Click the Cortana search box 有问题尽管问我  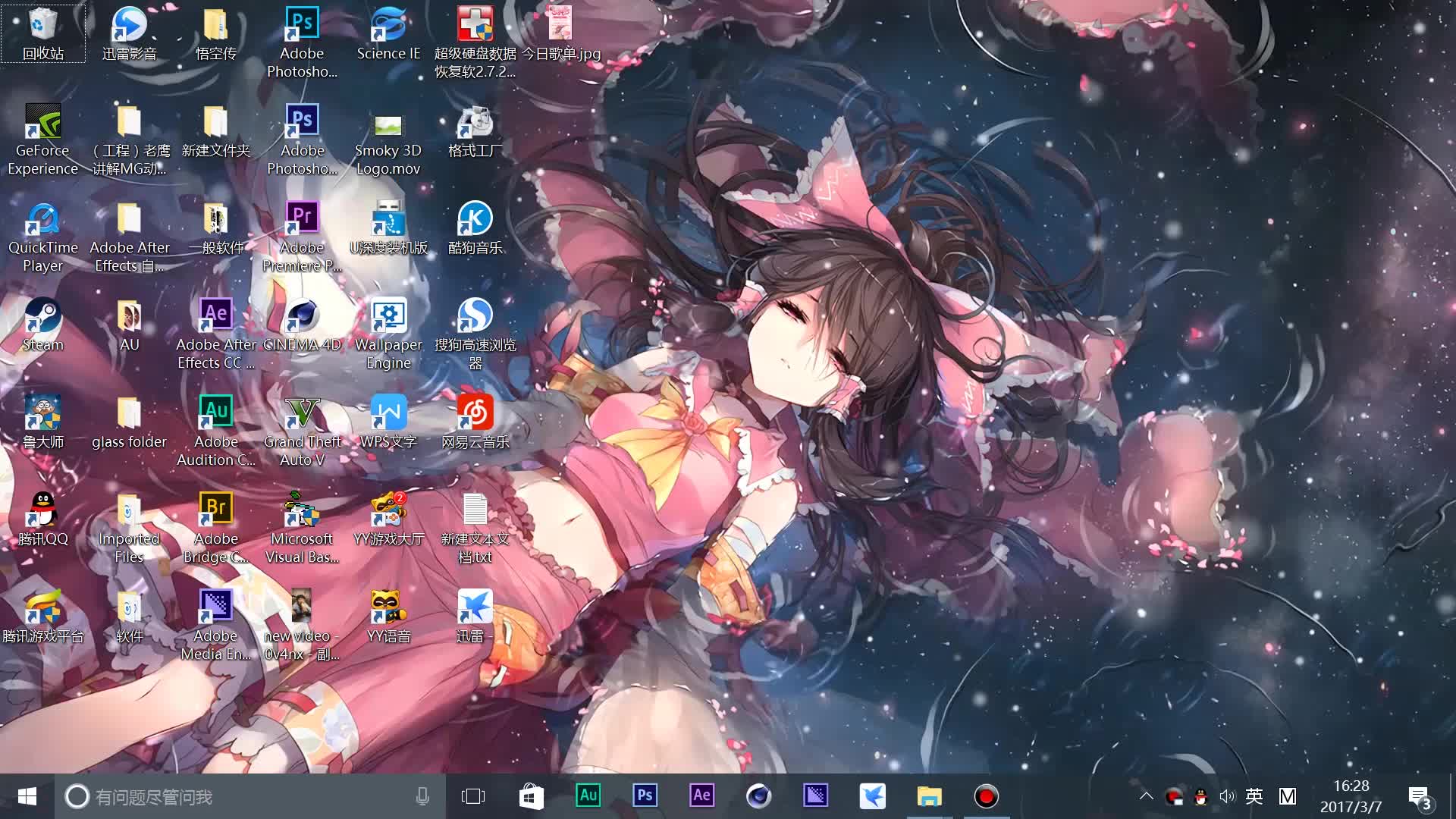[250, 796]
